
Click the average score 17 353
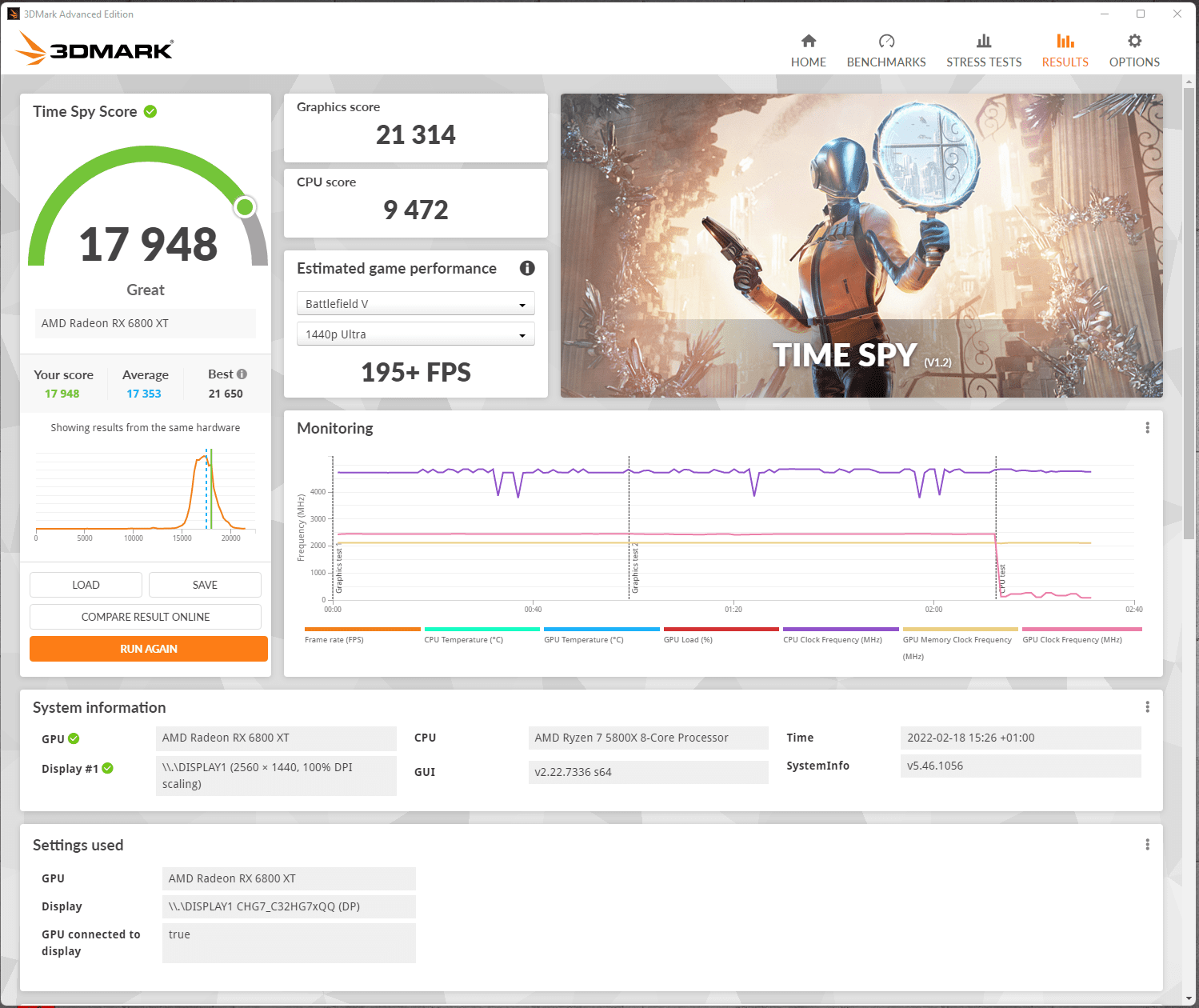click(x=144, y=394)
